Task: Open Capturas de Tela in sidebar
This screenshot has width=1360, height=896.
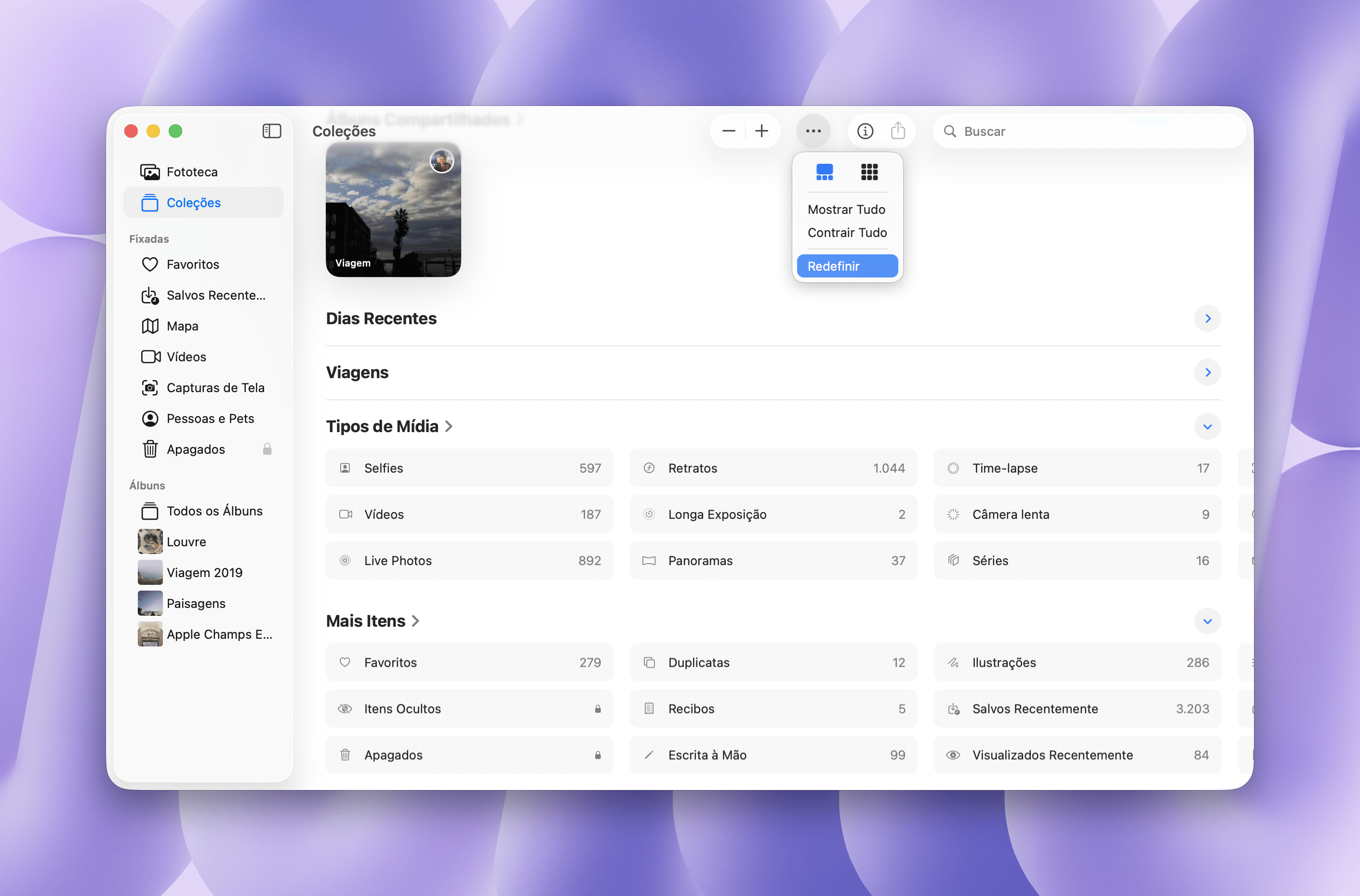Action: [215, 387]
